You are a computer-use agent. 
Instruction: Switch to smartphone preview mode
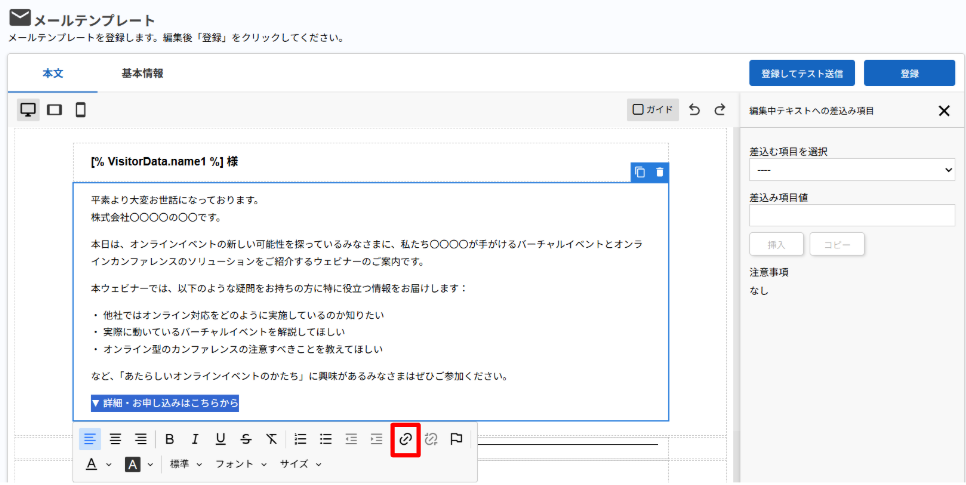pyautogui.click(x=80, y=110)
